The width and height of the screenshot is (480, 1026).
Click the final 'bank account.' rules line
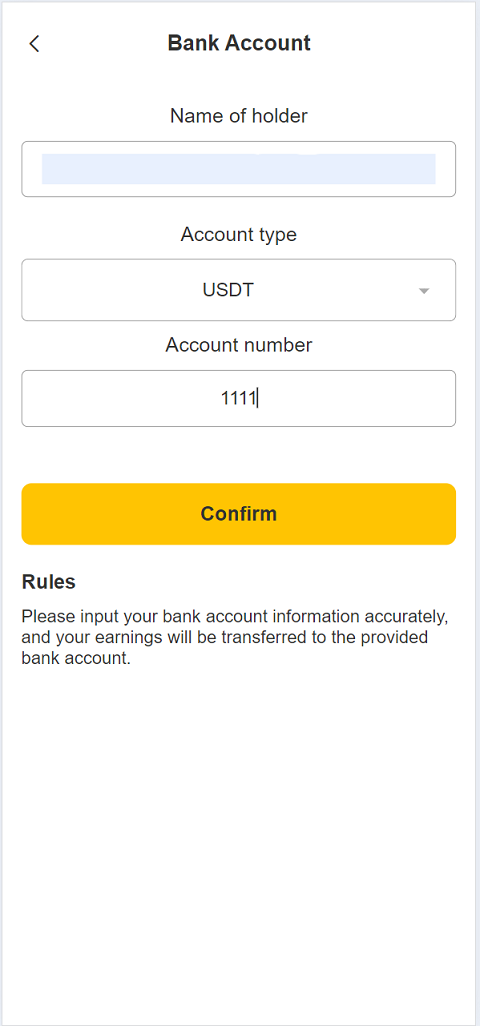pyautogui.click(x=77, y=658)
